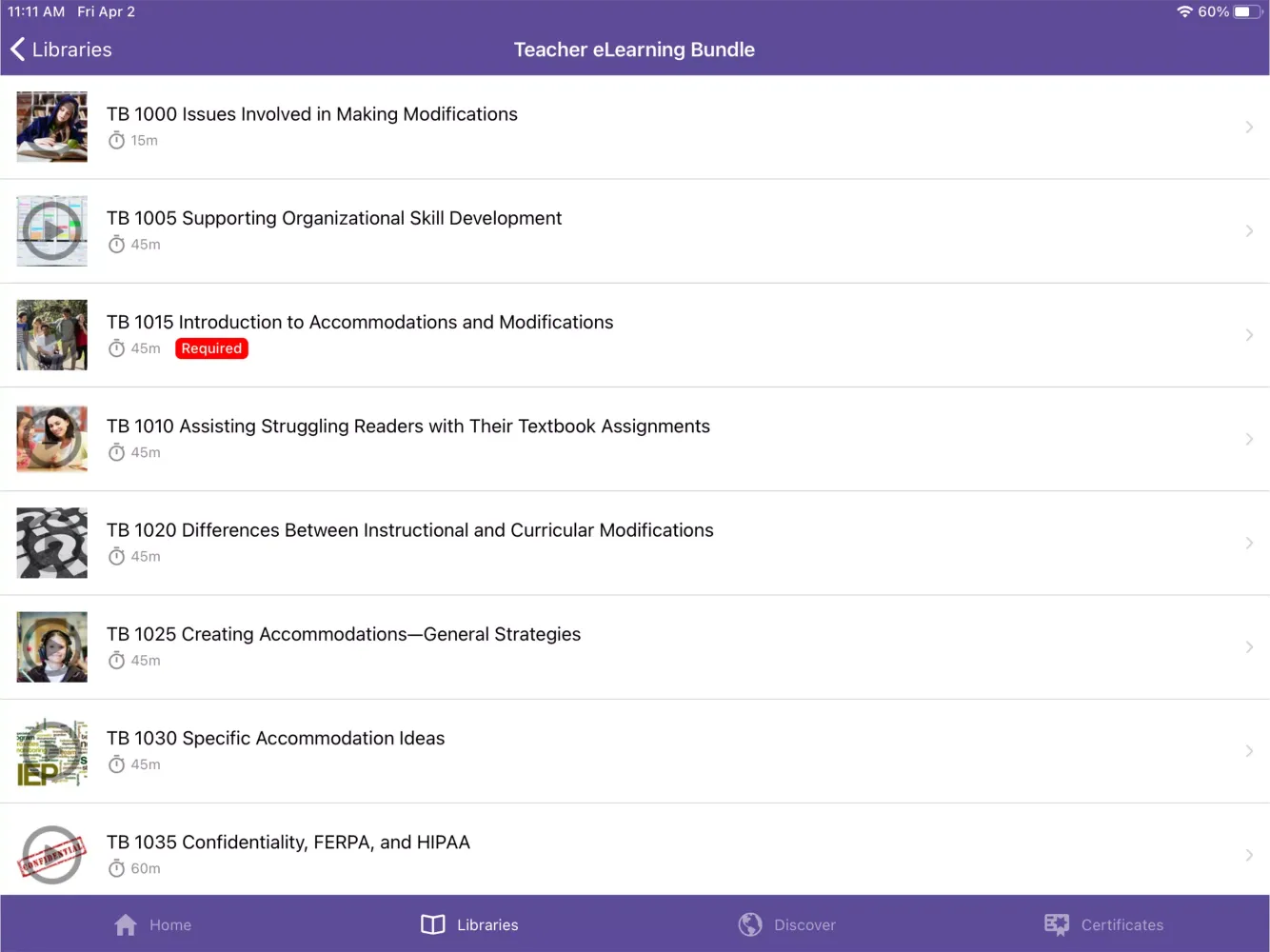Image resolution: width=1270 pixels, height=952 pixels.
Task: Go back using Libraries arrow icon
Action: (18, 50)
